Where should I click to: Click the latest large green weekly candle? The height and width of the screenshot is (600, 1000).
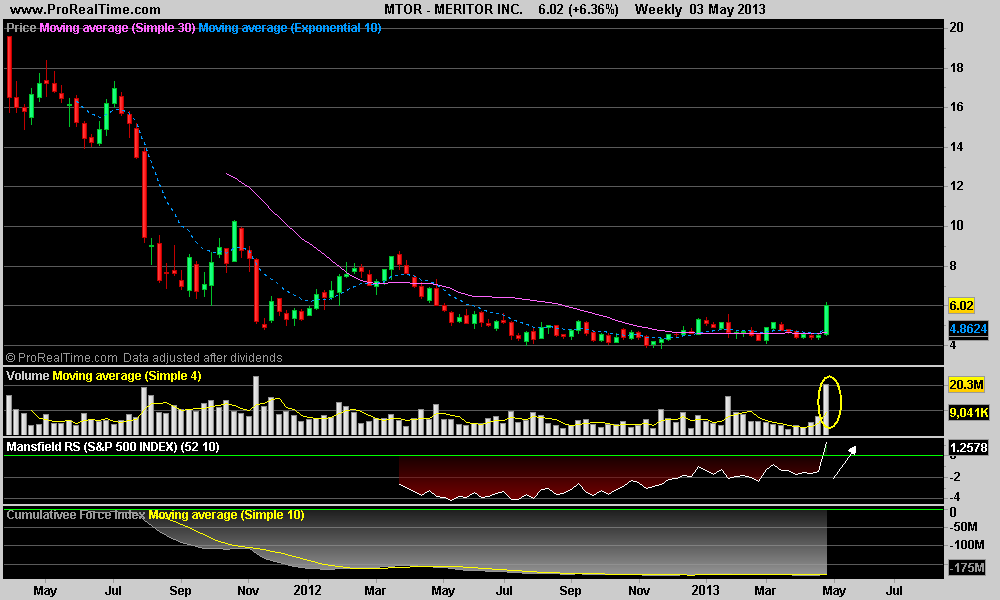point(828,319)
